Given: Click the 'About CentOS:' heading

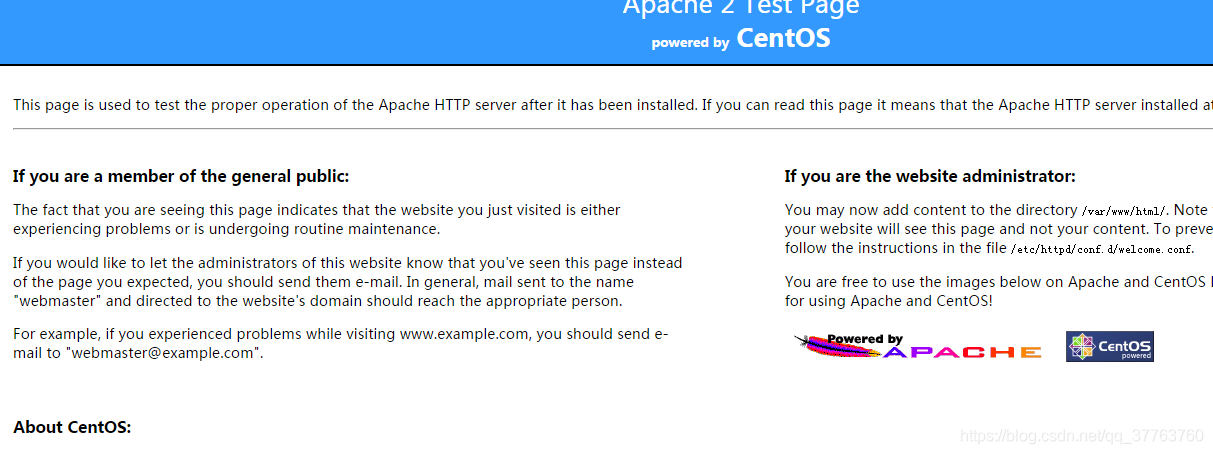Looking at the screenshot, I should (x=72, y=427).
